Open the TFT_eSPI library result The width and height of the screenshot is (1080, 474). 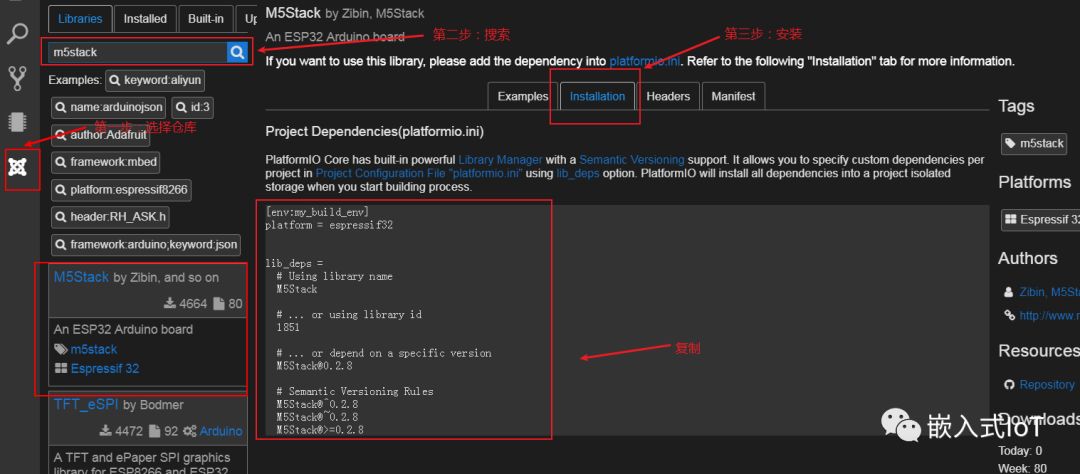click(86, 405)
